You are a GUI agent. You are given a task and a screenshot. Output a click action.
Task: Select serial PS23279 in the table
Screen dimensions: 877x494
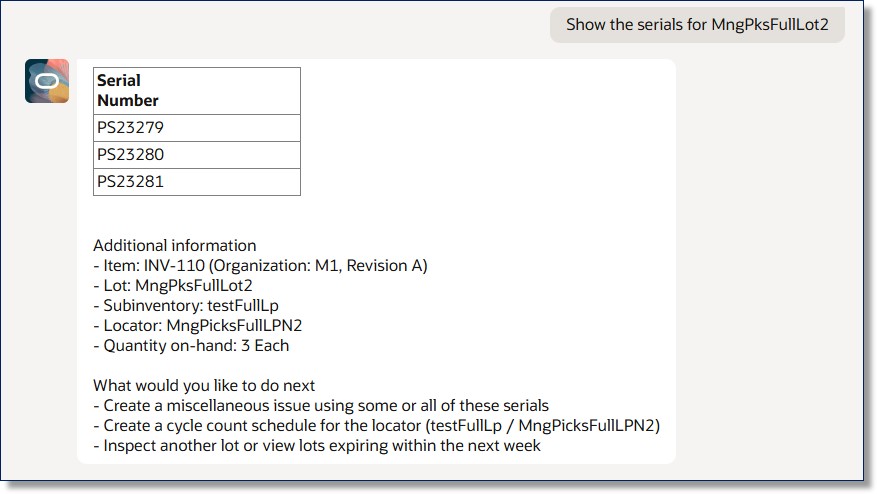coord(130,128)
